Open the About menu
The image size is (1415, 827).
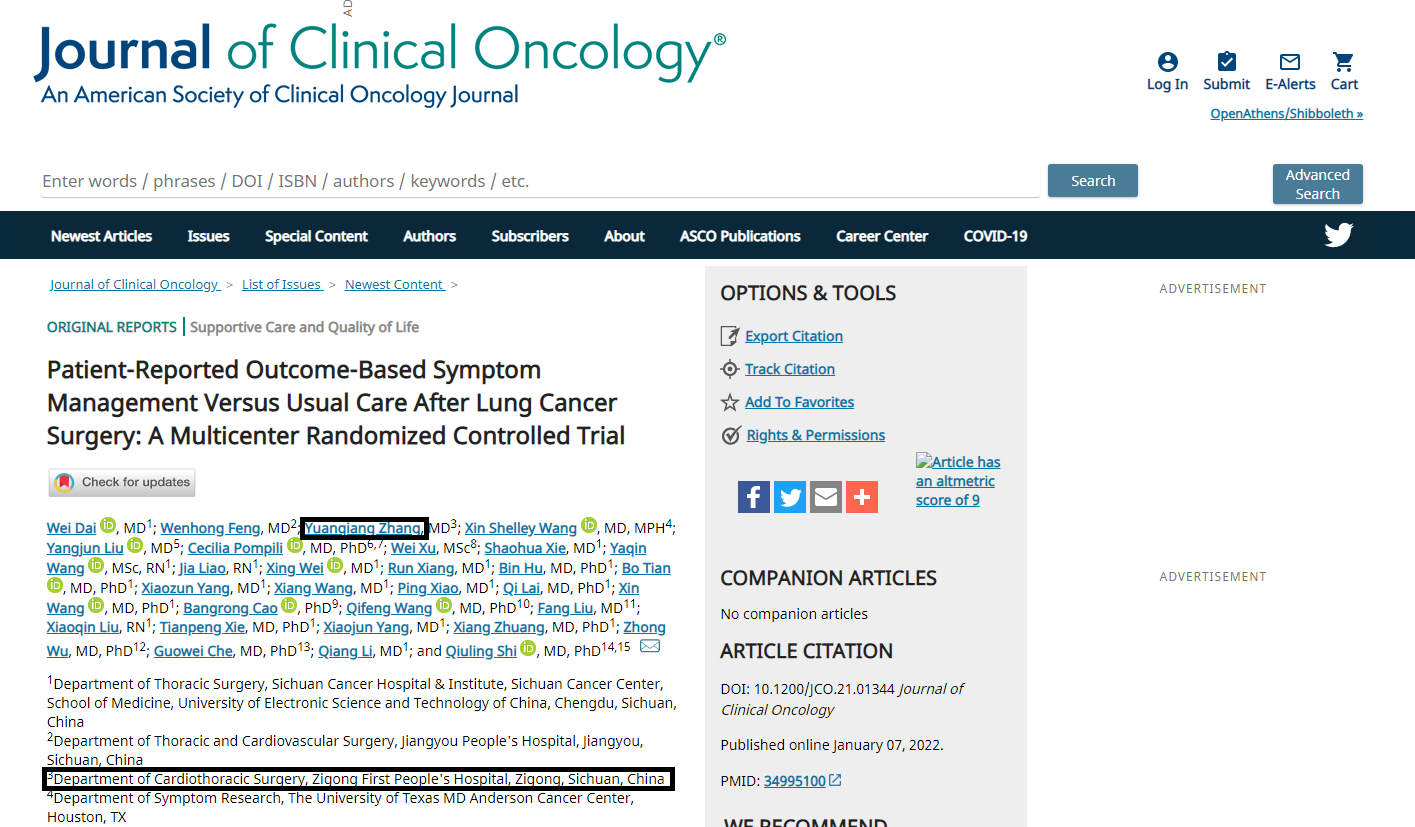[624, 236]
